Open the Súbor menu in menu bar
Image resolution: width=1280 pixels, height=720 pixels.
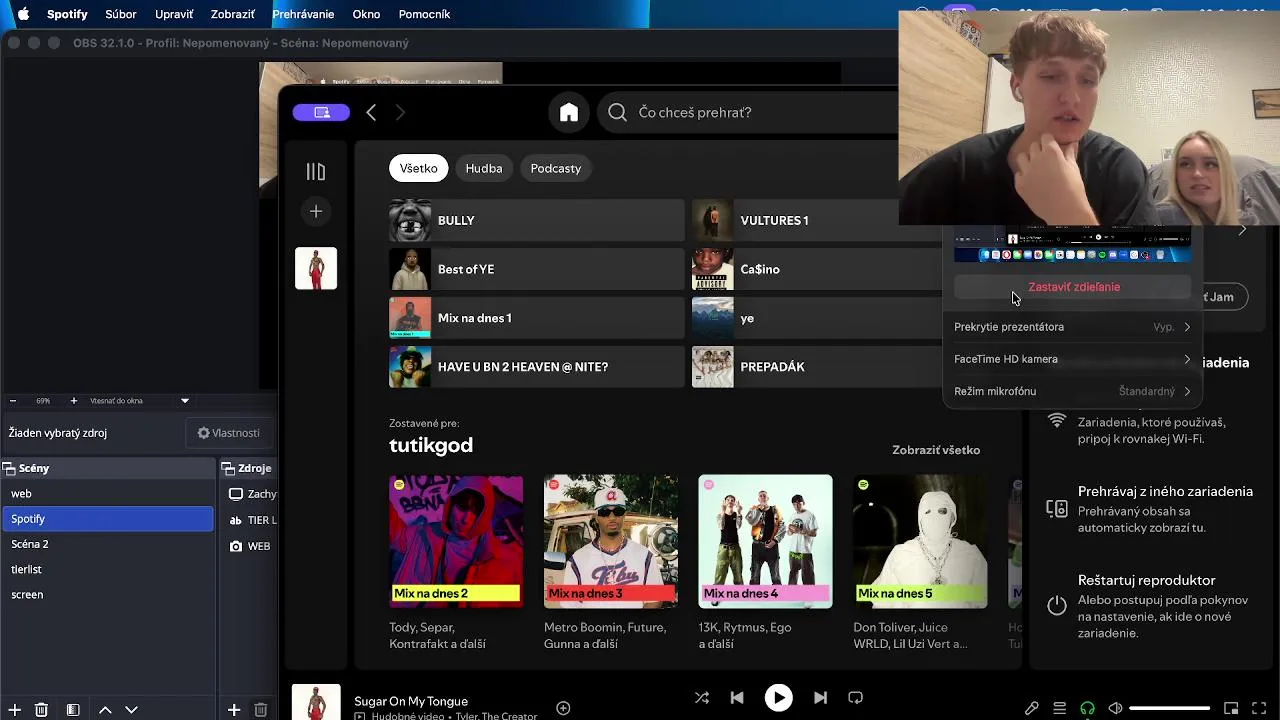(x=121, y=14)
